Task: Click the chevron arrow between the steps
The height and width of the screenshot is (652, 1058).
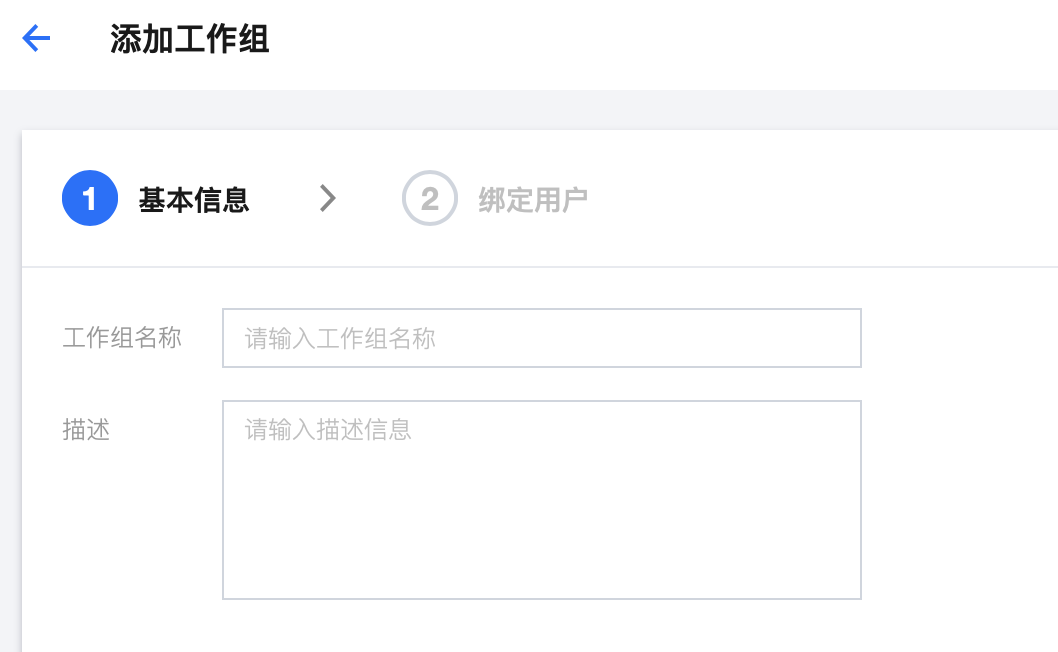Action: [327, 199]
